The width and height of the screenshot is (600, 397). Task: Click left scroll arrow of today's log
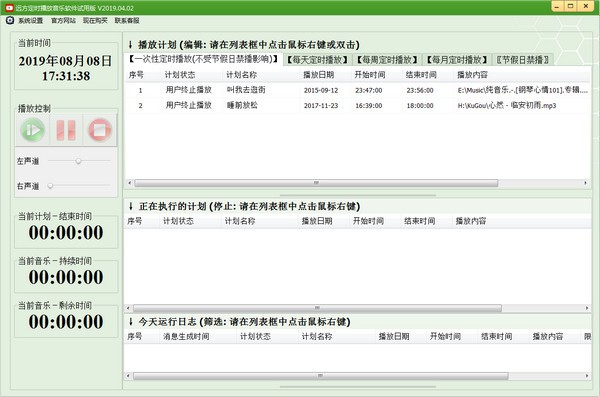click(x=128, y=376)
